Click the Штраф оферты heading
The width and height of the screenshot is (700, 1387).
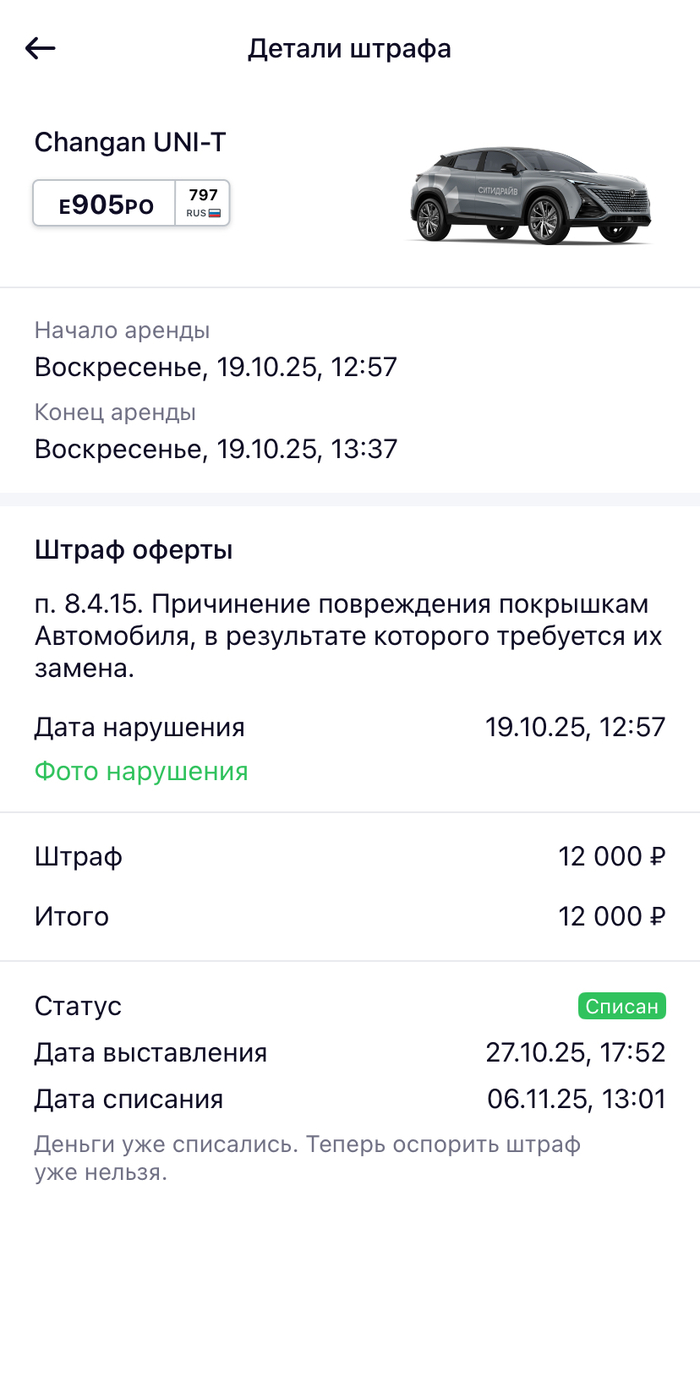tap(134, 549)
